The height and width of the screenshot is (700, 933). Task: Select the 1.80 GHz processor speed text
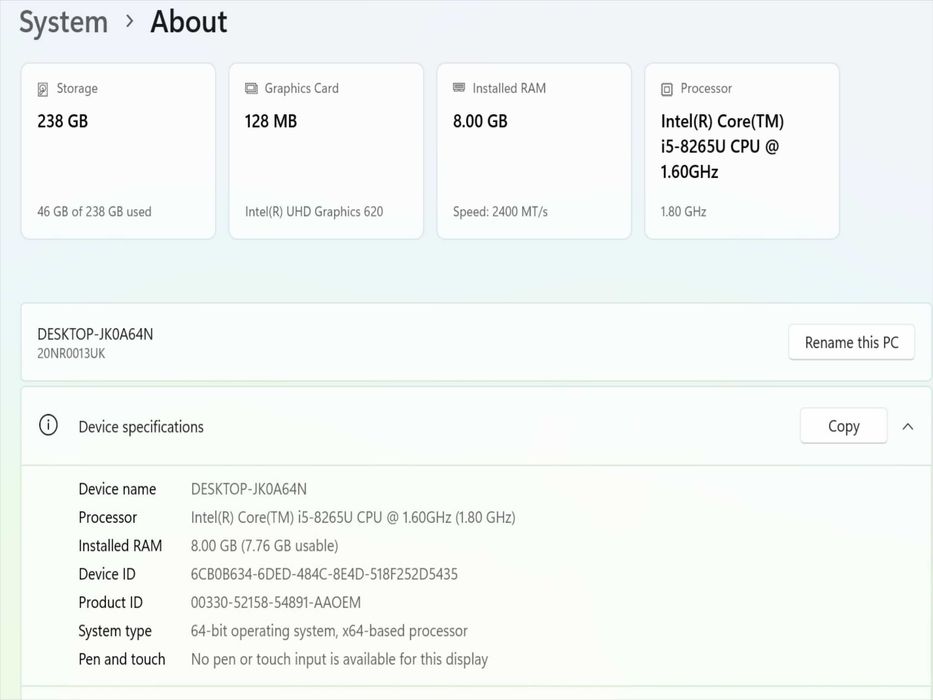[683, 212]
